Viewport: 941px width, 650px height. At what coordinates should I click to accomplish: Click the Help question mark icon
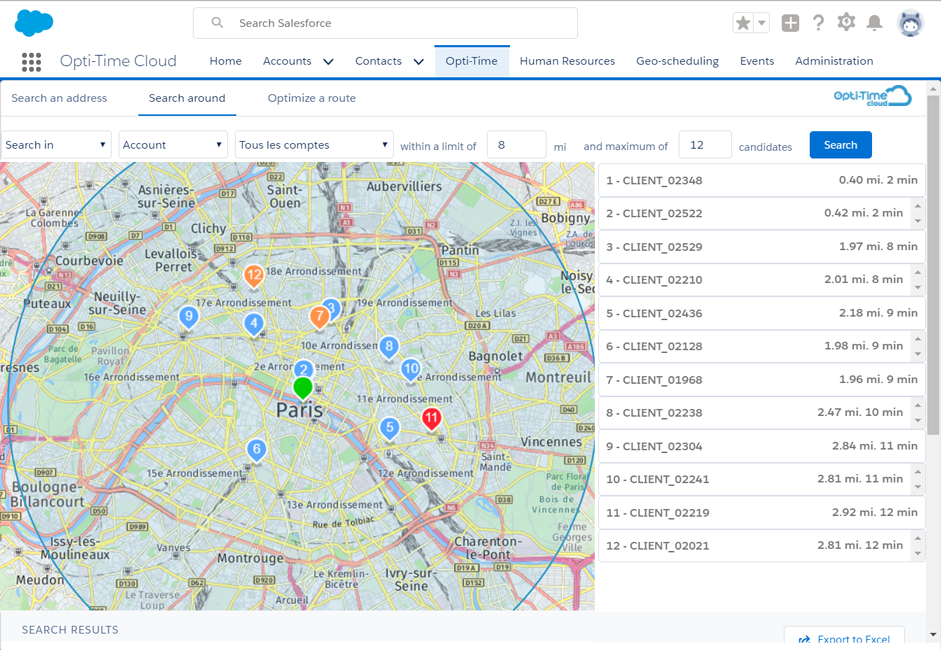(x=818, y=22)
